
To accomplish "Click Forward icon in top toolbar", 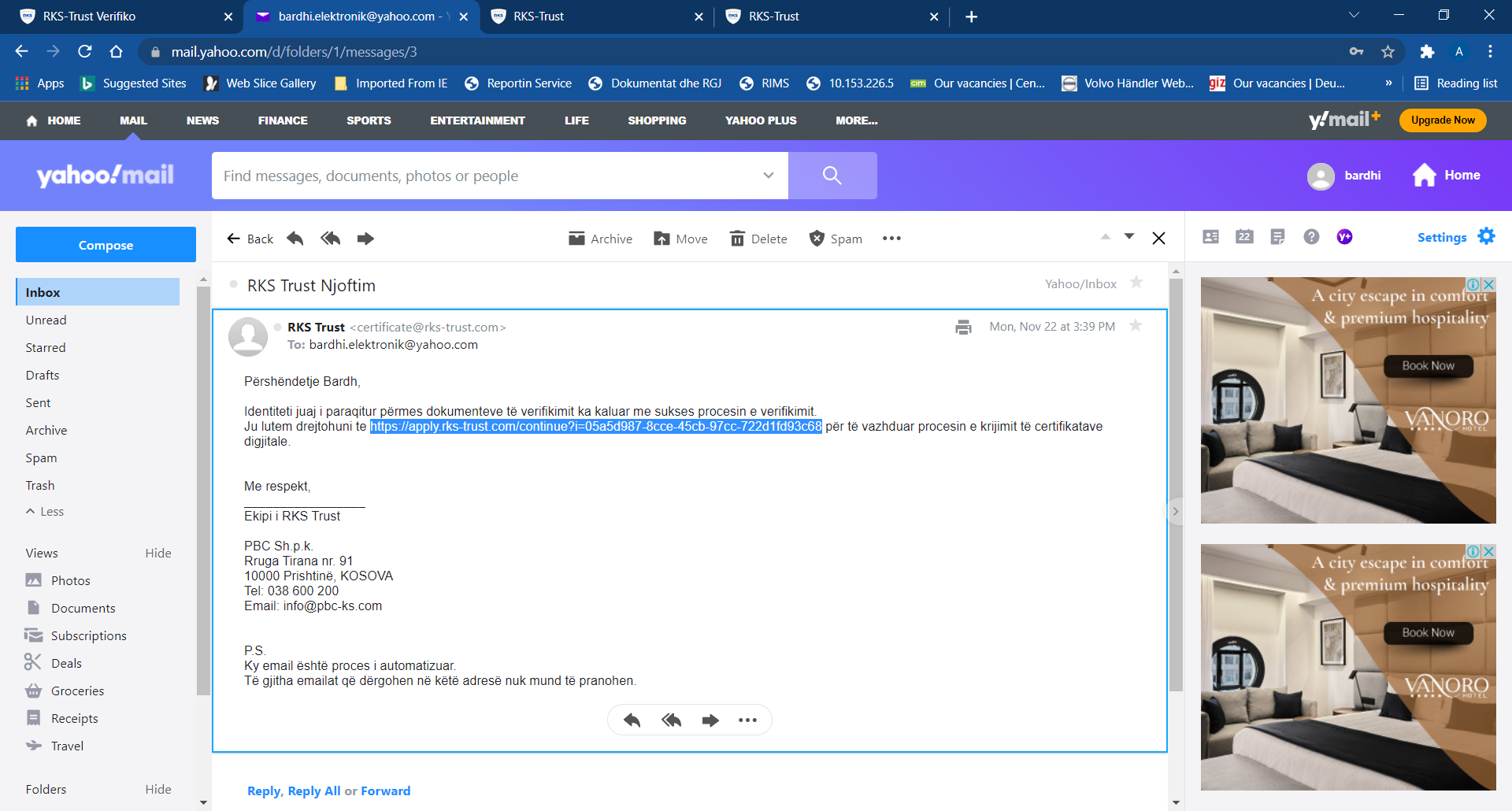I will (x=365, y=239).
